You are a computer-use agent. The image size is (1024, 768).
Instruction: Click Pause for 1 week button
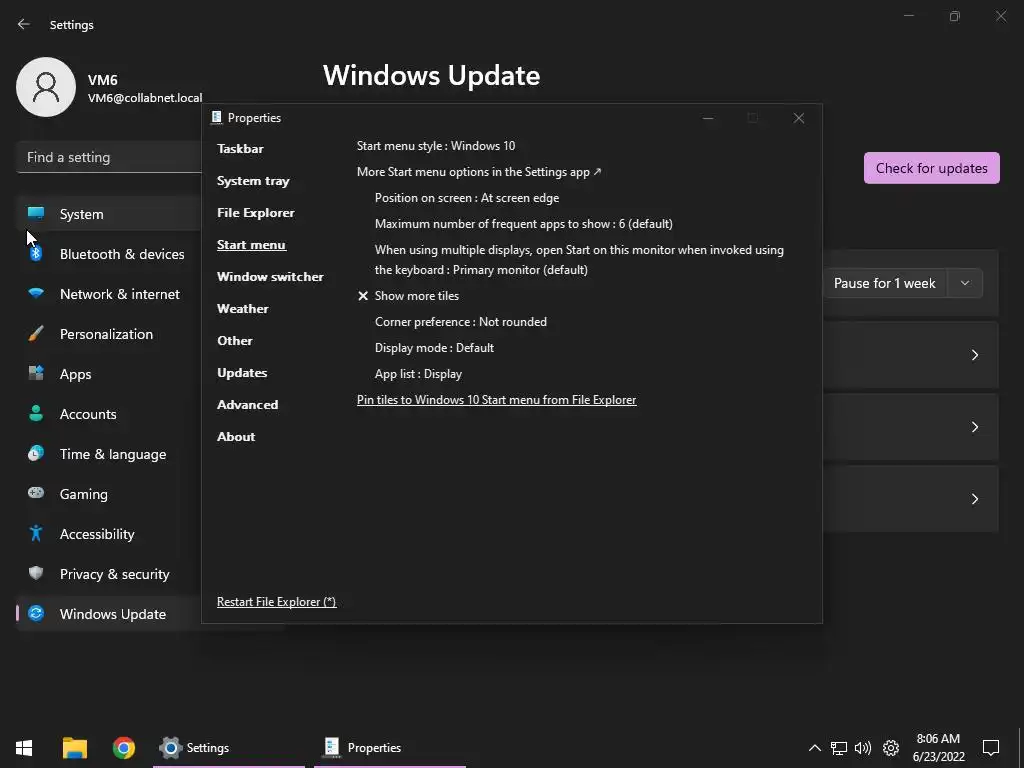coord(885,283)
